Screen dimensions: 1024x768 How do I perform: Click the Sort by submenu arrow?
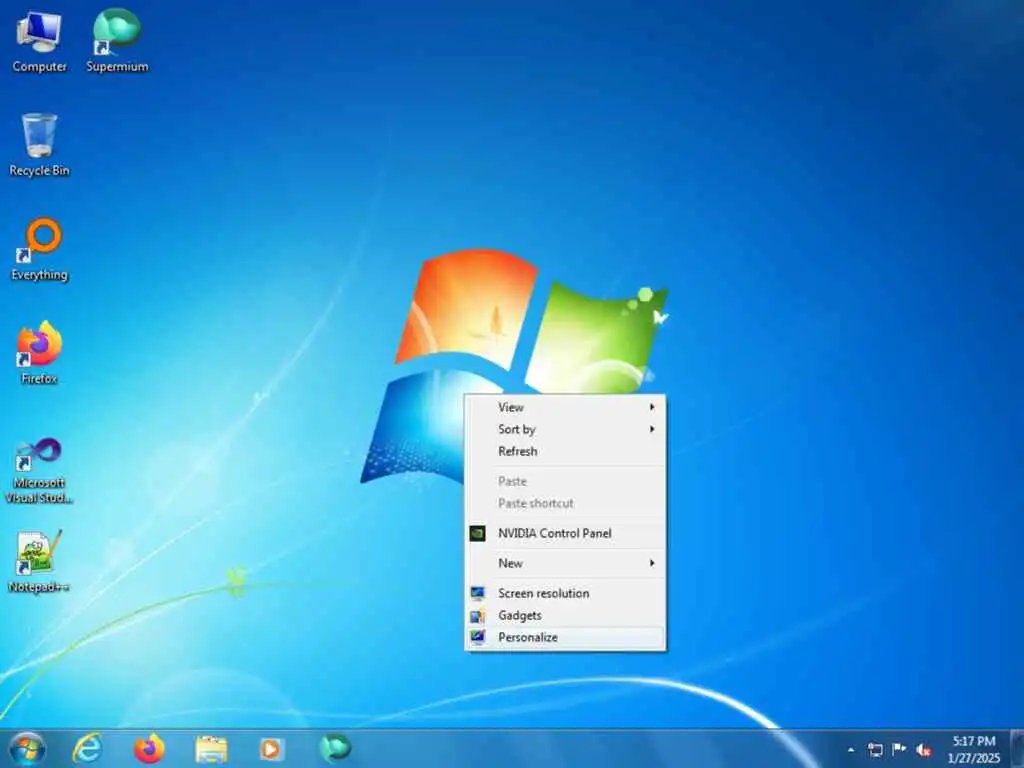[x=652, y=429]
